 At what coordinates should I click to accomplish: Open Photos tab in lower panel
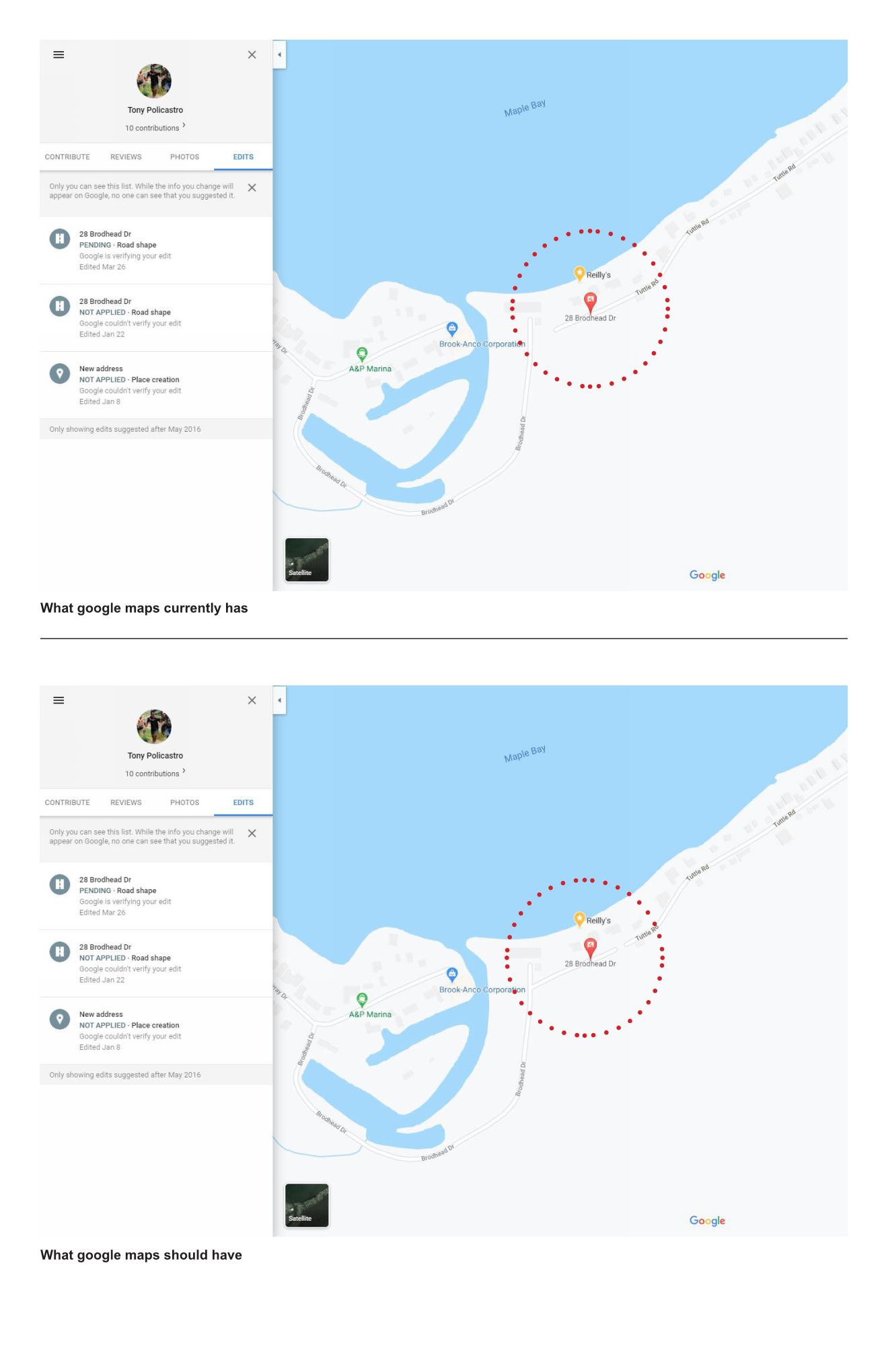(x=184, y=802)
